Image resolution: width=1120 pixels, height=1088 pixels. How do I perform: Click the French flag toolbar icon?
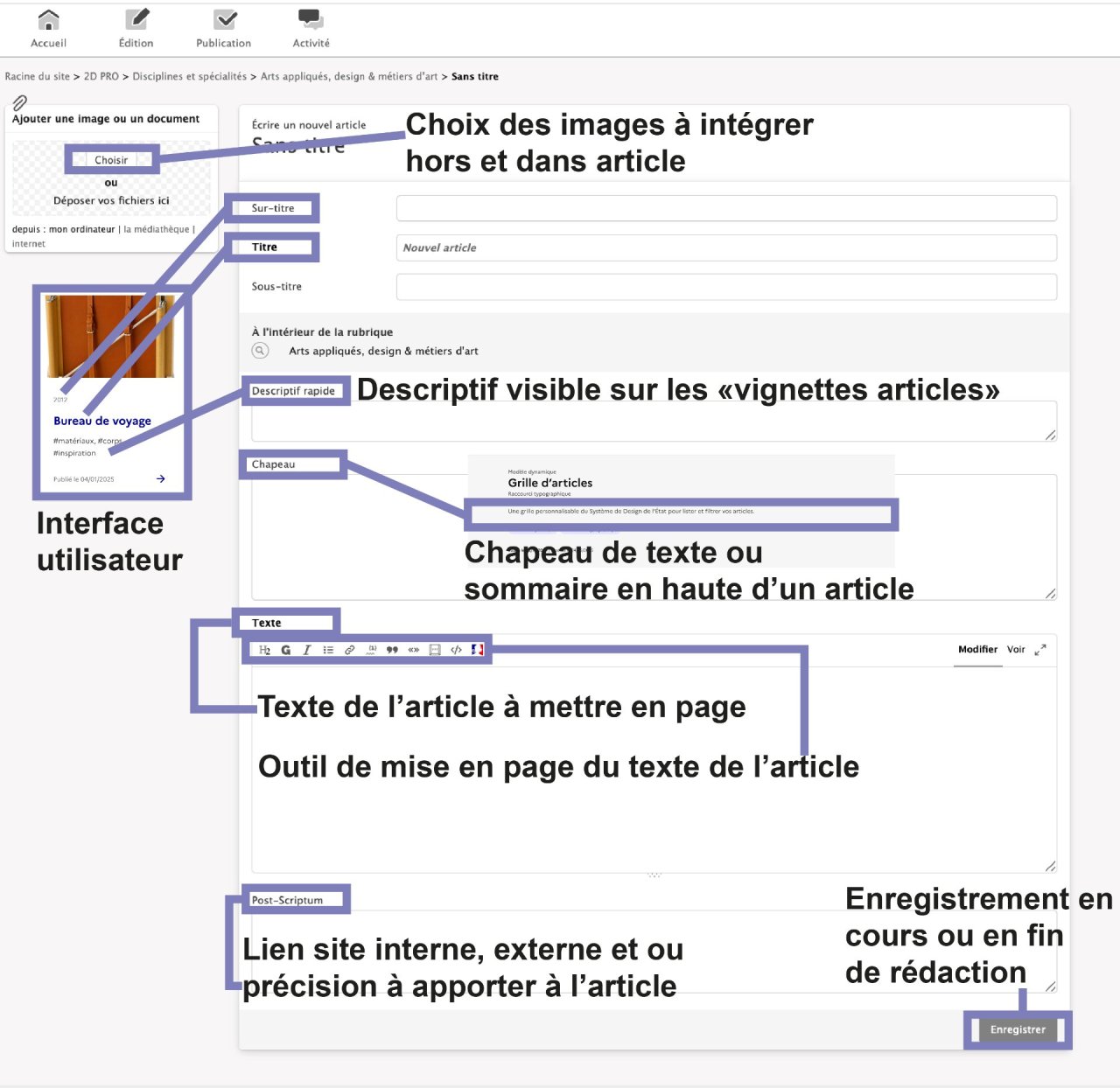(477, 650)
